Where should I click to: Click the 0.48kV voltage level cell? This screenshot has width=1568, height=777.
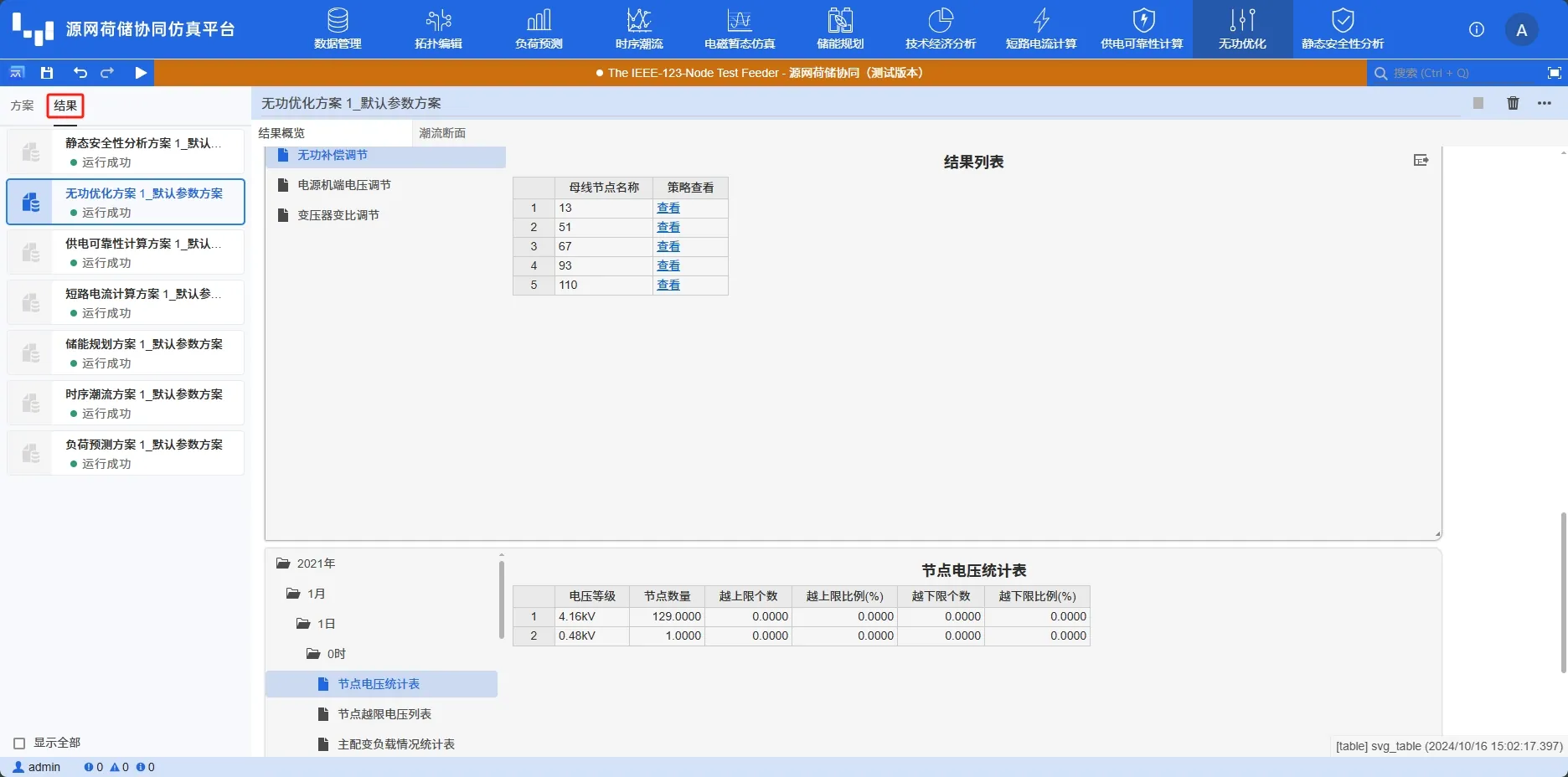pos(592,635)
